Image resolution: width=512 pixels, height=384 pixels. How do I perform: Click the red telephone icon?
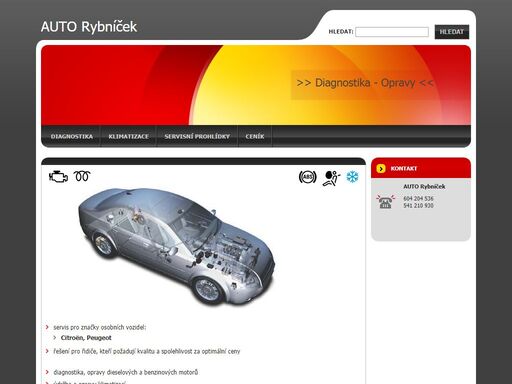[x=385, y=202]
